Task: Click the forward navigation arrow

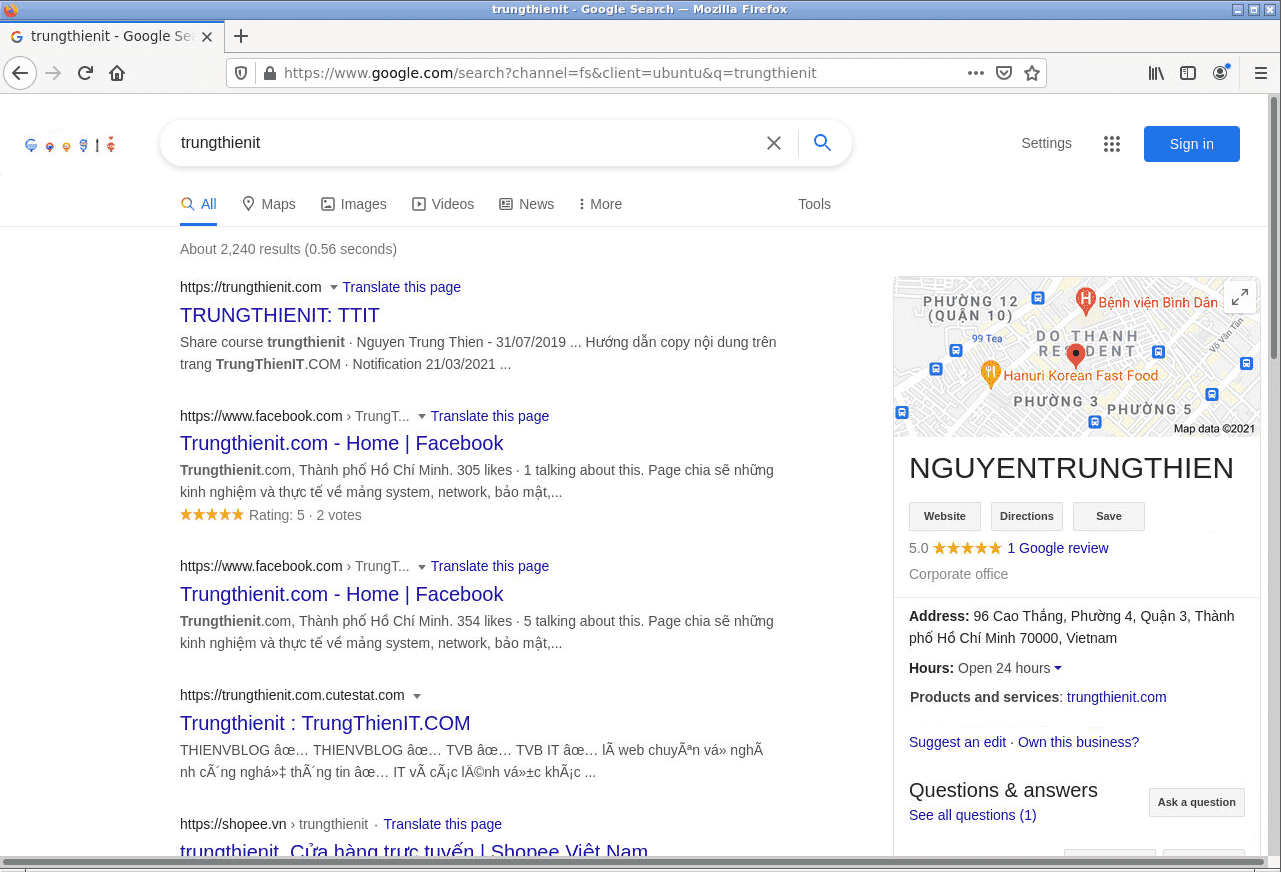Action: 53,73
